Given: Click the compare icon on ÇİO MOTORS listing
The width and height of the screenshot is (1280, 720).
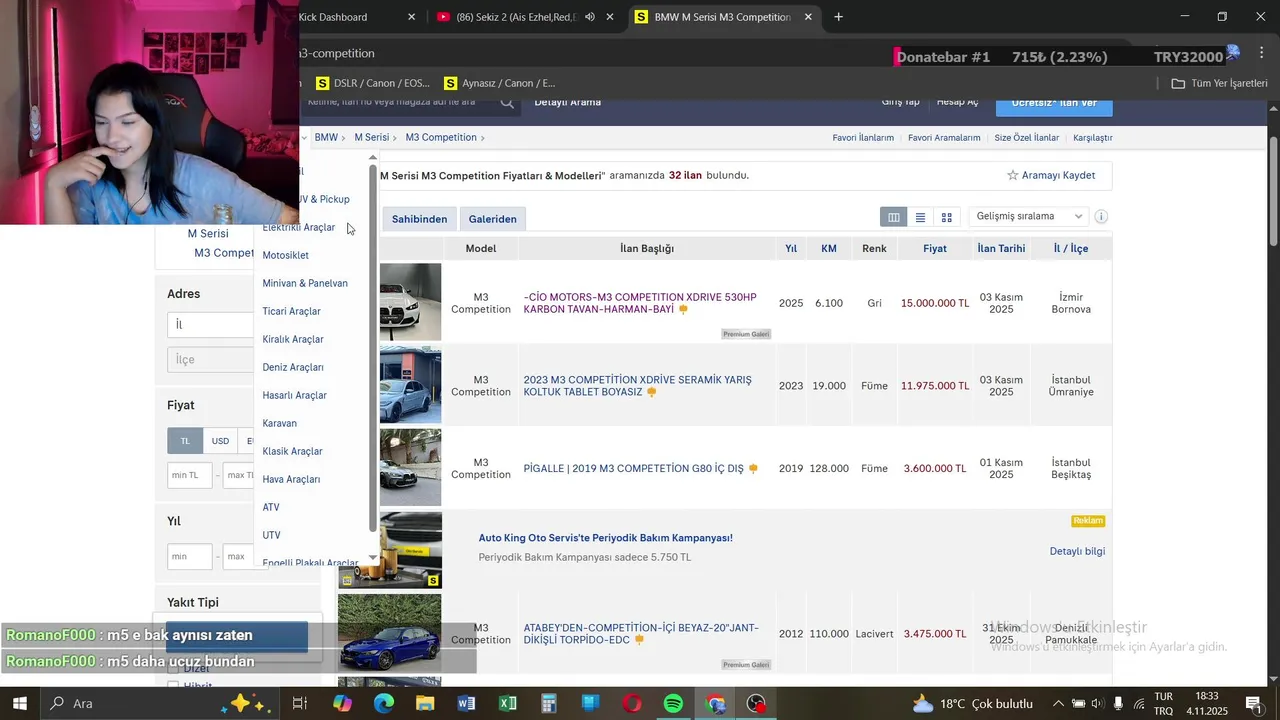Looking at the screenshot, I should (x=683, y=310).
